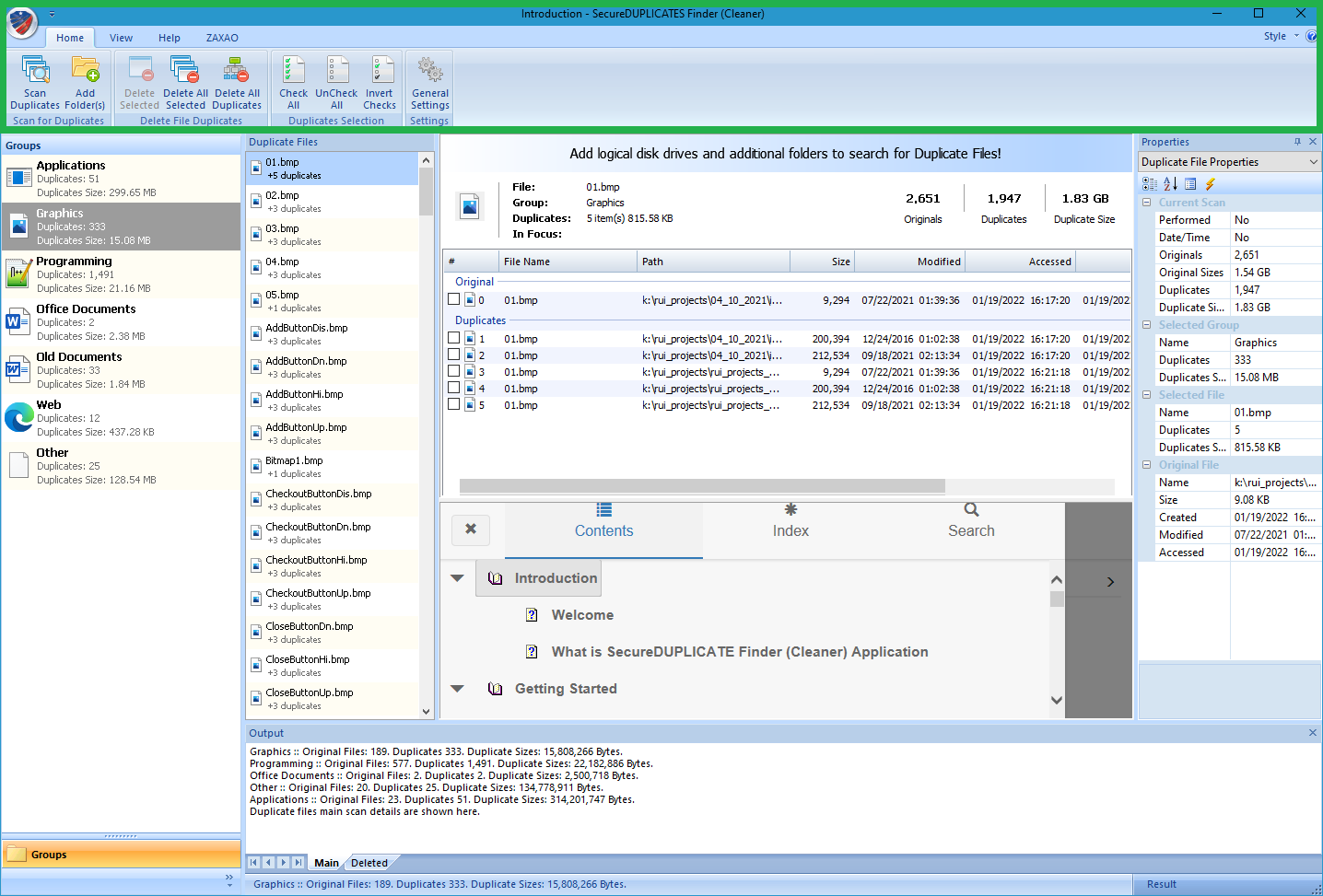Switch to the Deleted output tab

369,863
